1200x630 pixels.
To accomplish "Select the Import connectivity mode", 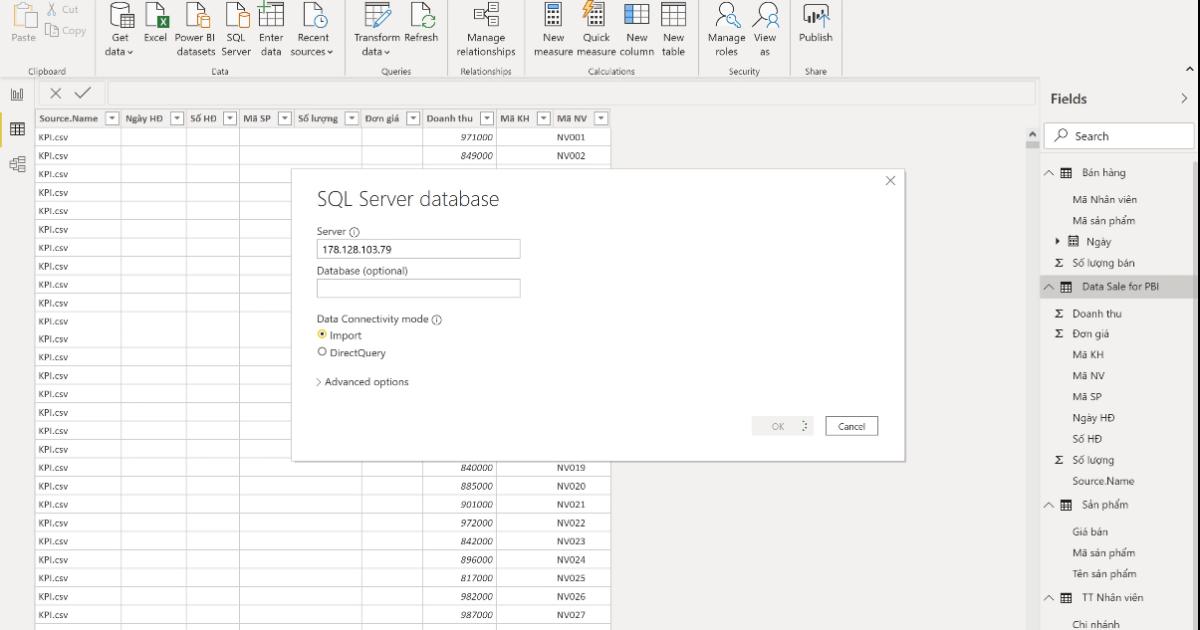I will tap(322, 335).
